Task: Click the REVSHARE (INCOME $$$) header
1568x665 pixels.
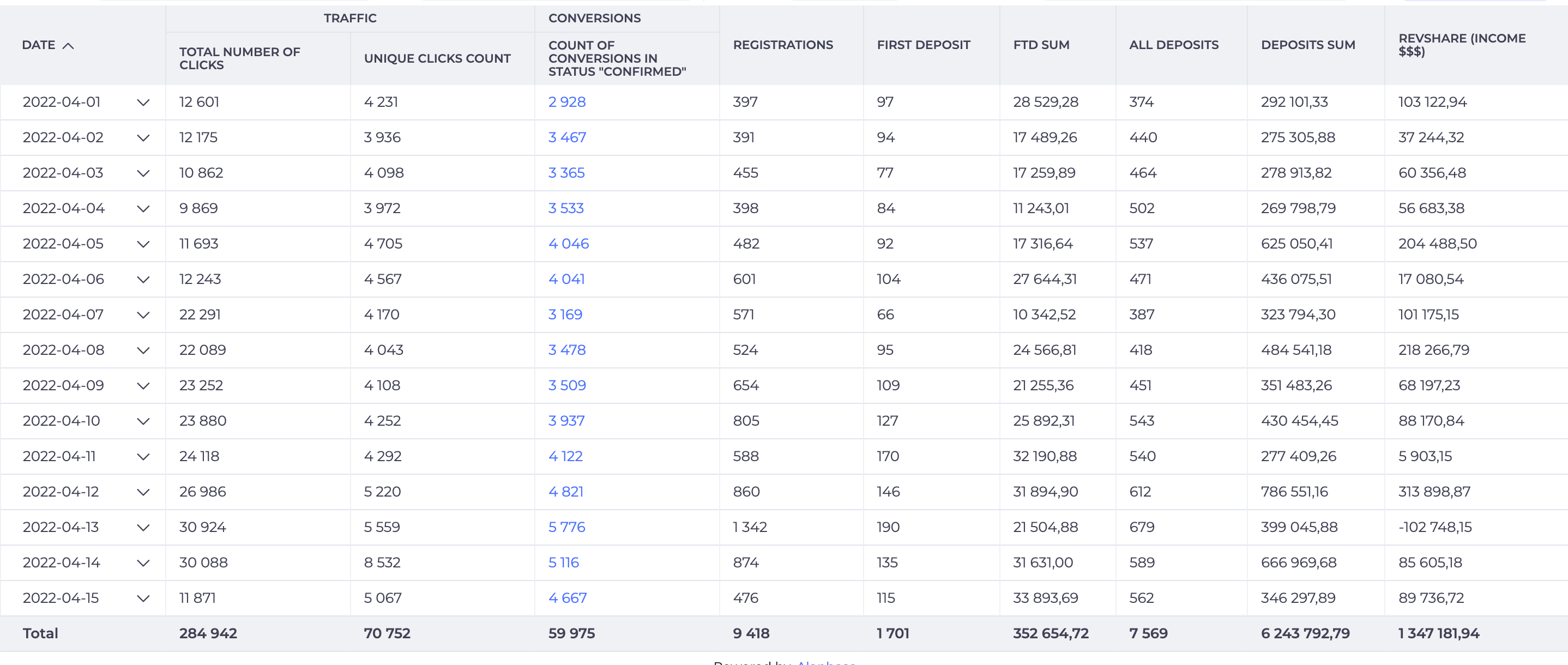Action: (x=1462, y=45)
